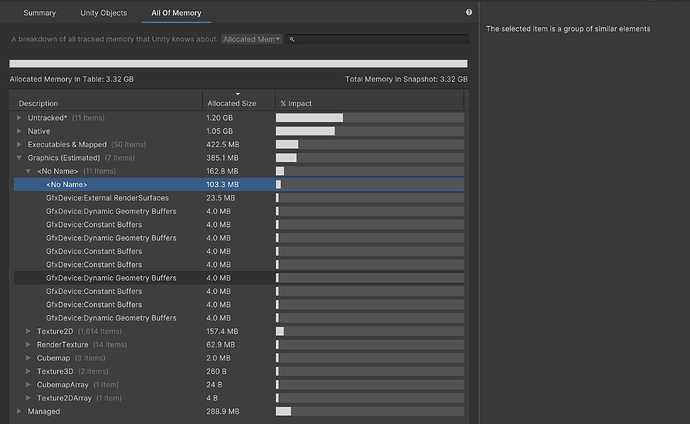This screenshot has width=690, height=424.
Task: Click the help question mark icon
Action: click(469, 13)
